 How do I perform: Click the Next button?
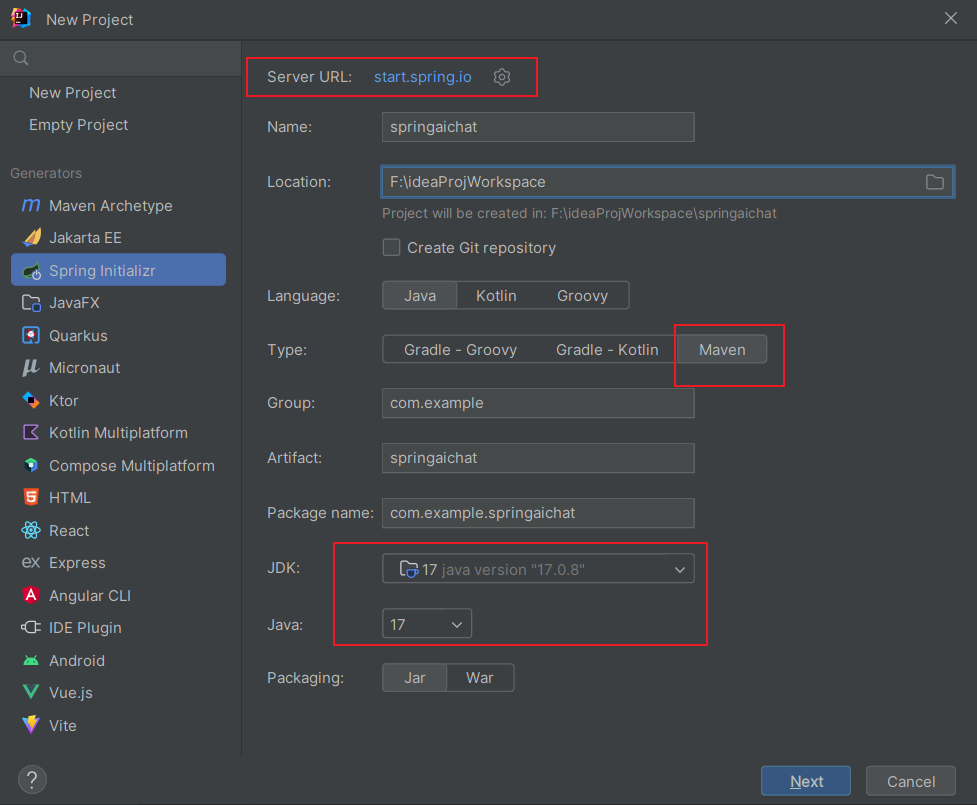[x=806, y=781]
